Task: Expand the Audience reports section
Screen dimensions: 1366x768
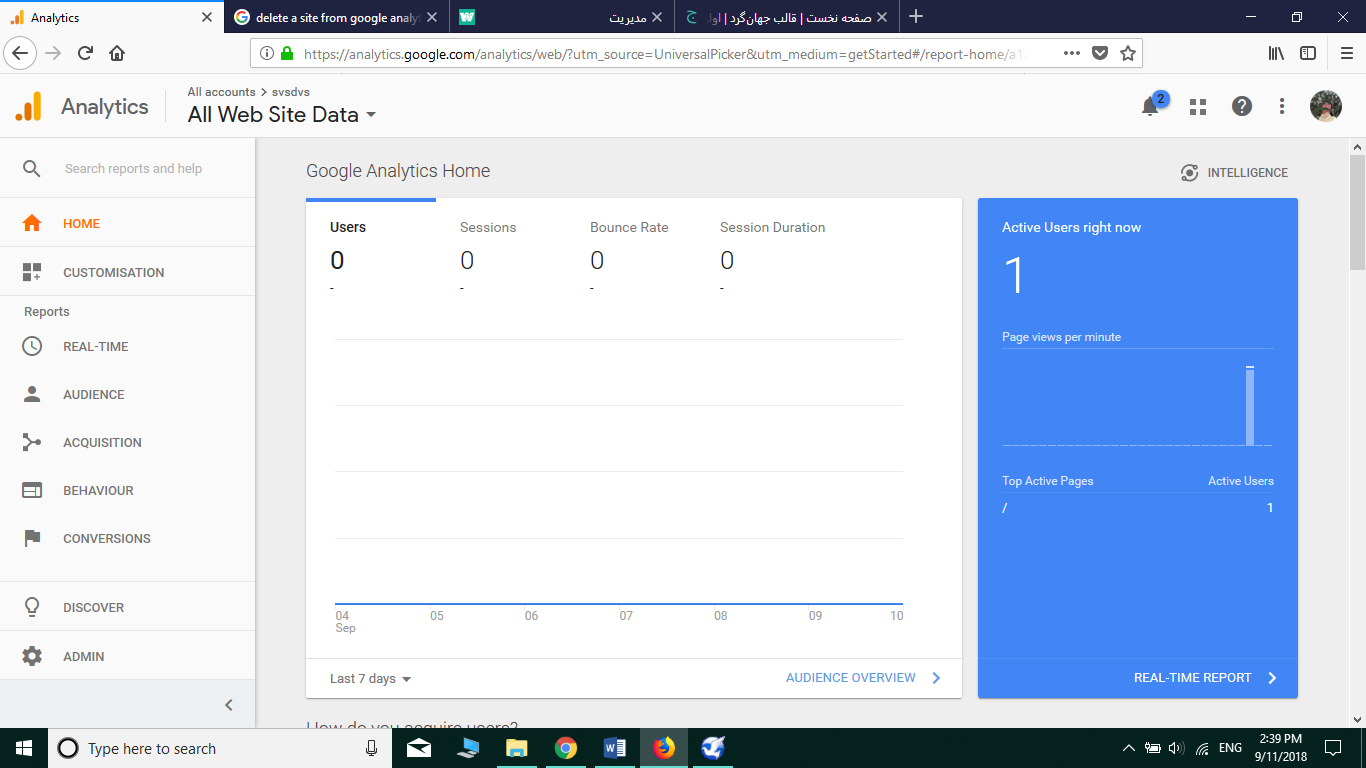Action: [93, 394]
